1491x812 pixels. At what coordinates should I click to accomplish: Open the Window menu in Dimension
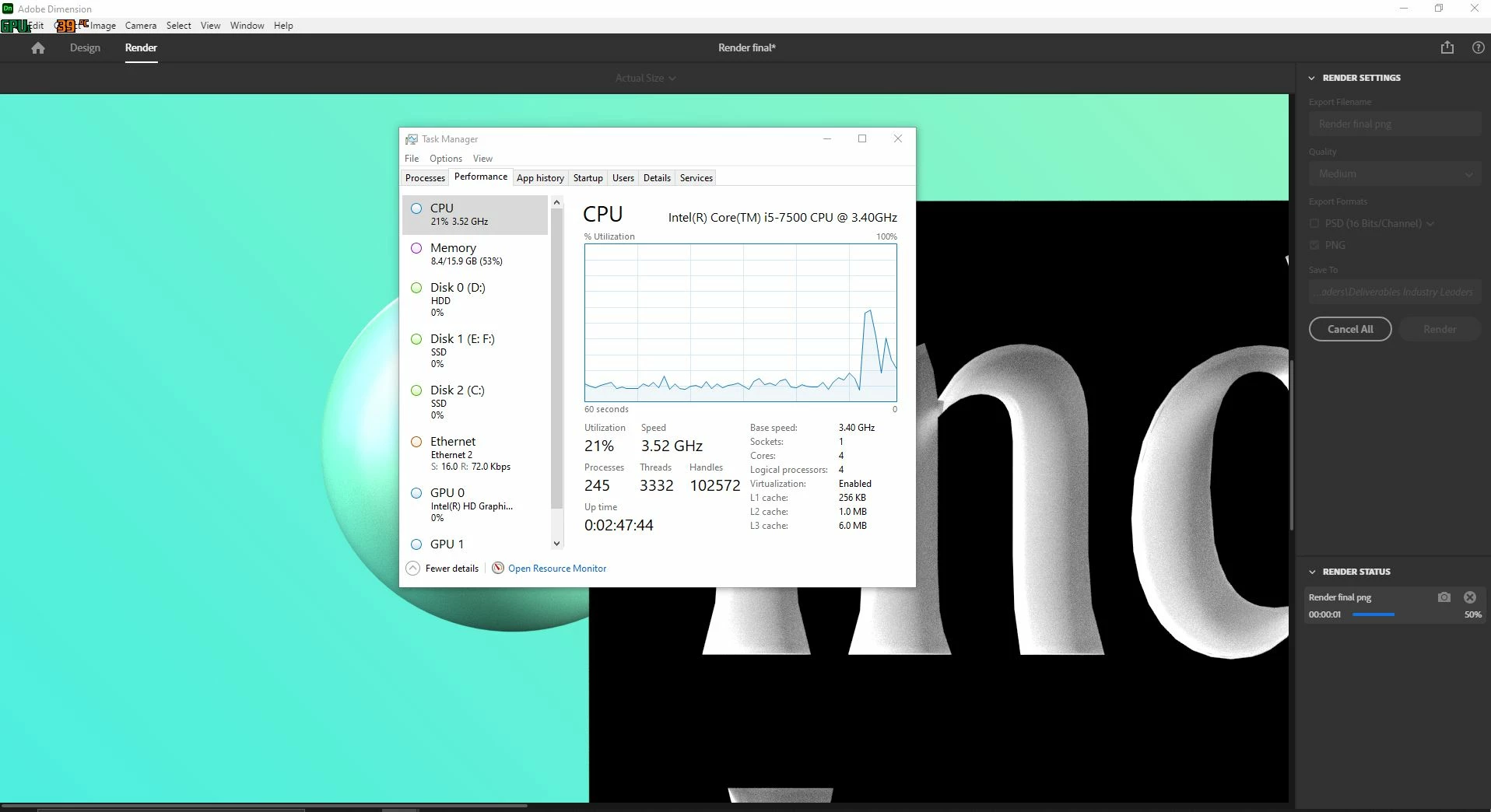247,26
